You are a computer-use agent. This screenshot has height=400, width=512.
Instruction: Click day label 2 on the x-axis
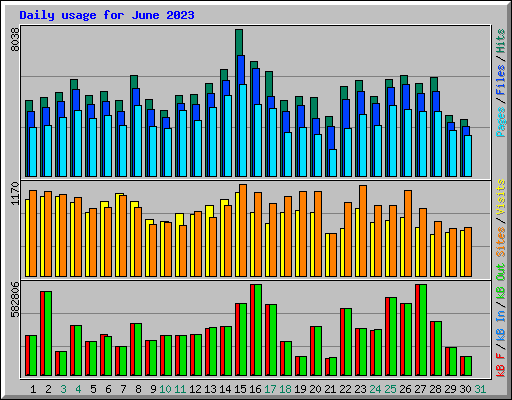click(48, 389)
